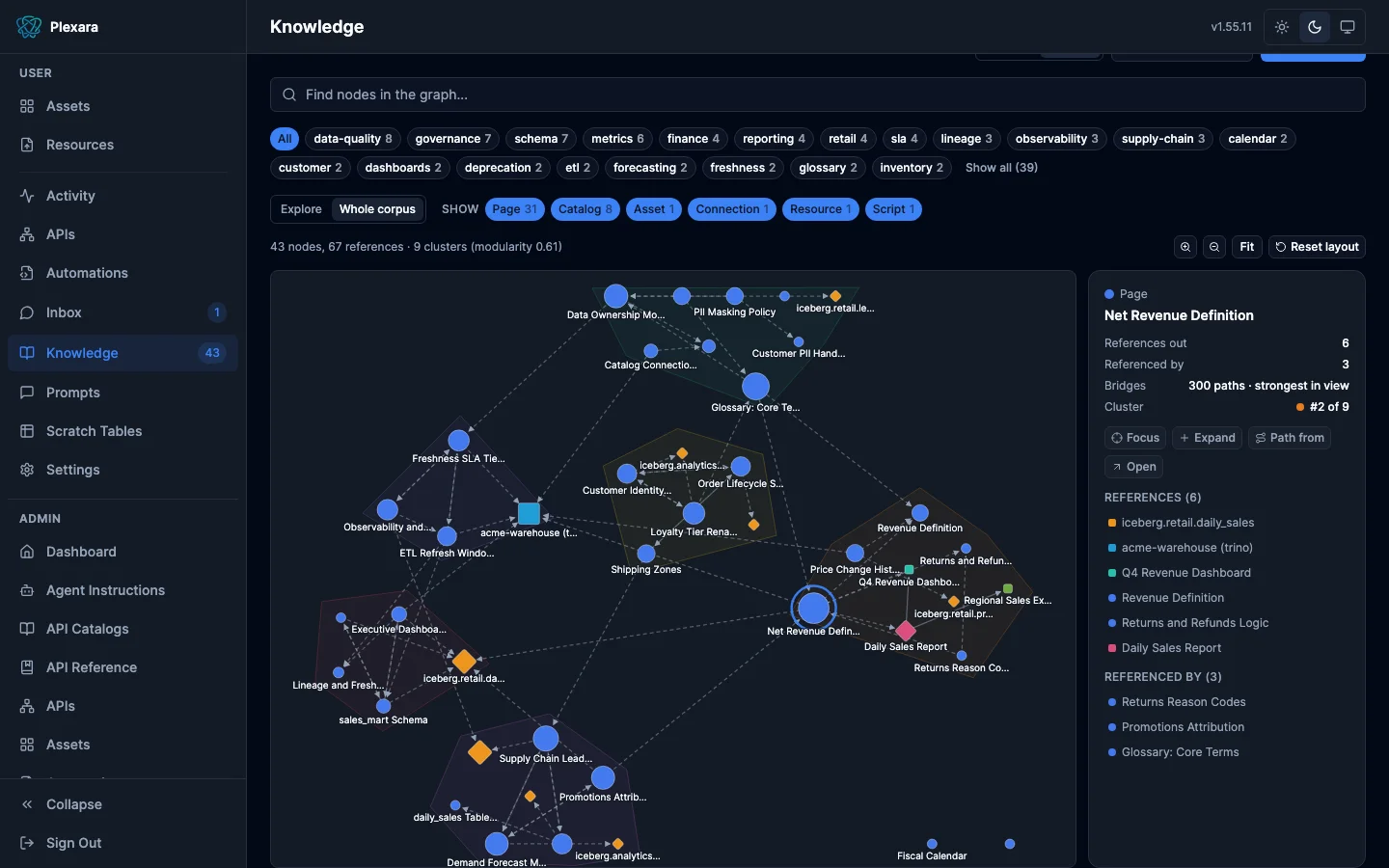Screen dimensions: 1389x868
Task: Open the admin Dashboard icon
Action: [x=27, y=552]
